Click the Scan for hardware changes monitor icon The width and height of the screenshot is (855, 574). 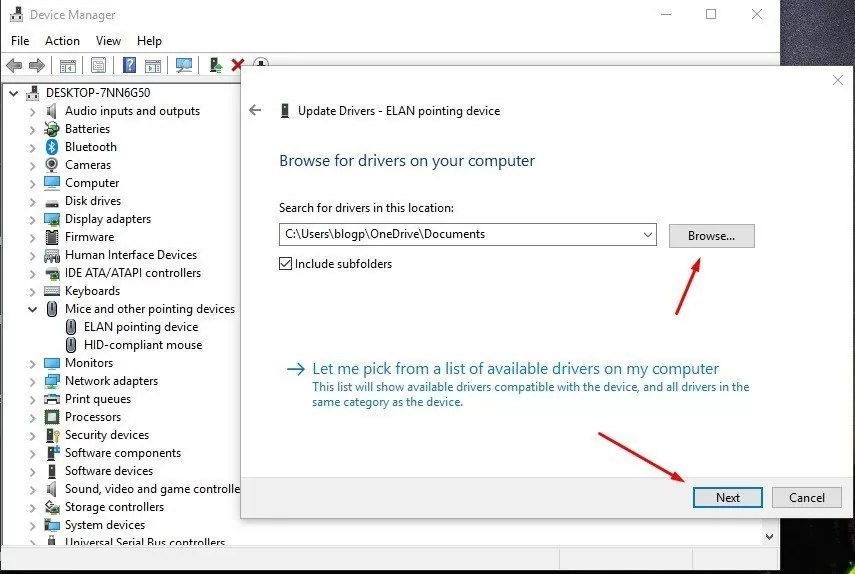tap(184, 65)
